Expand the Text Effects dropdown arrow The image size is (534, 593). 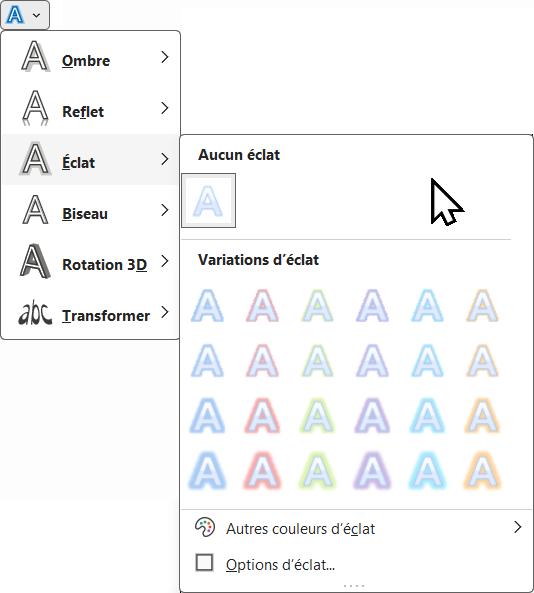[x=36, y=15]
